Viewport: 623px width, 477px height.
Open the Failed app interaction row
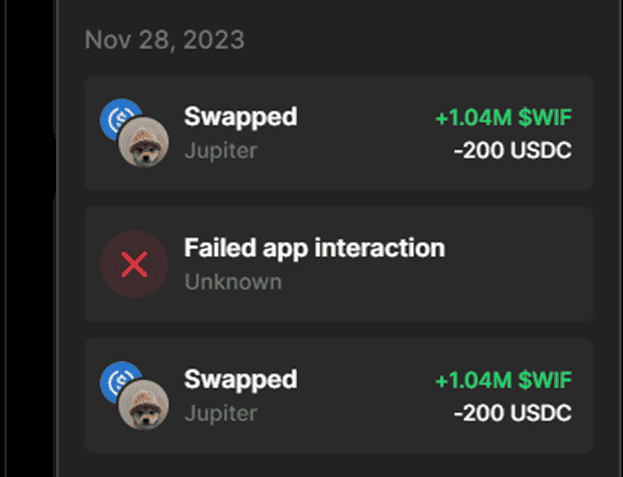click(338, 265)
